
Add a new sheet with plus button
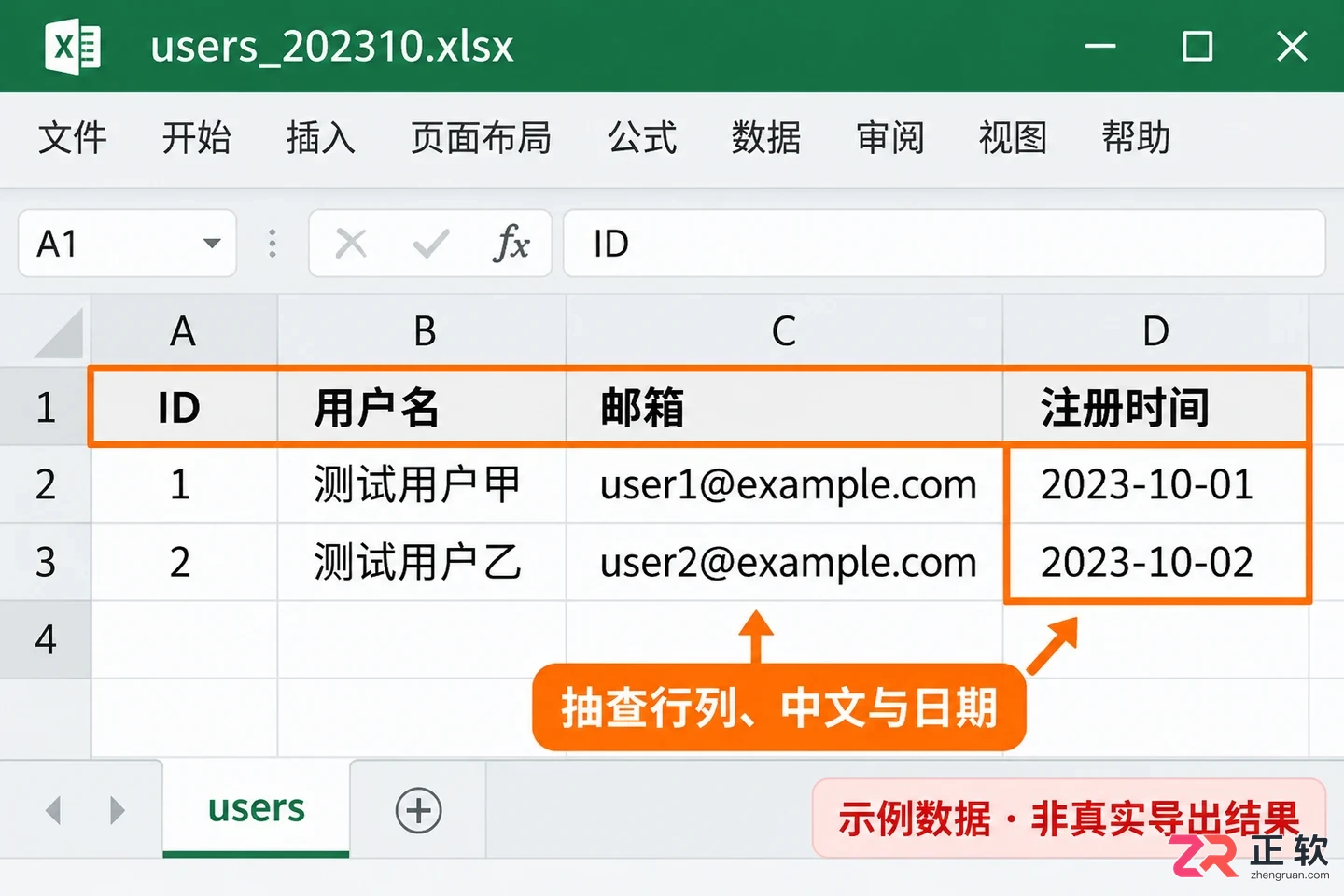point(418,810)
